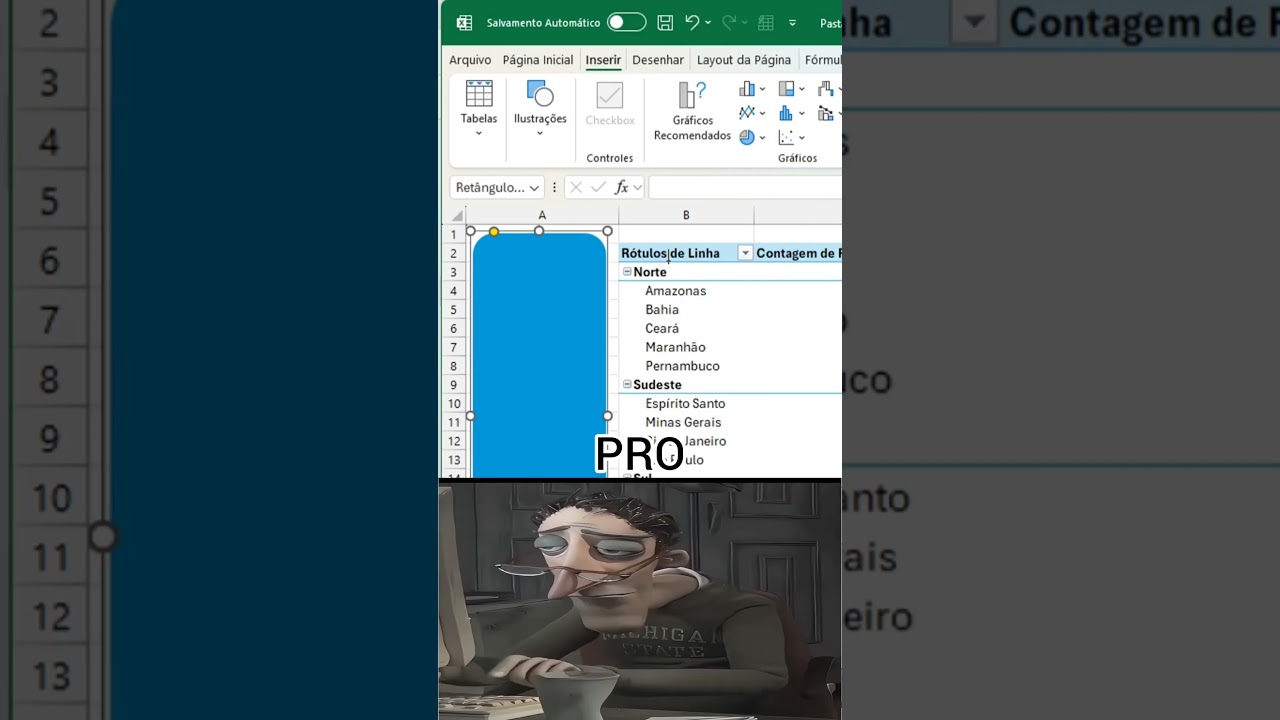Select column B header

pos(686,215)
